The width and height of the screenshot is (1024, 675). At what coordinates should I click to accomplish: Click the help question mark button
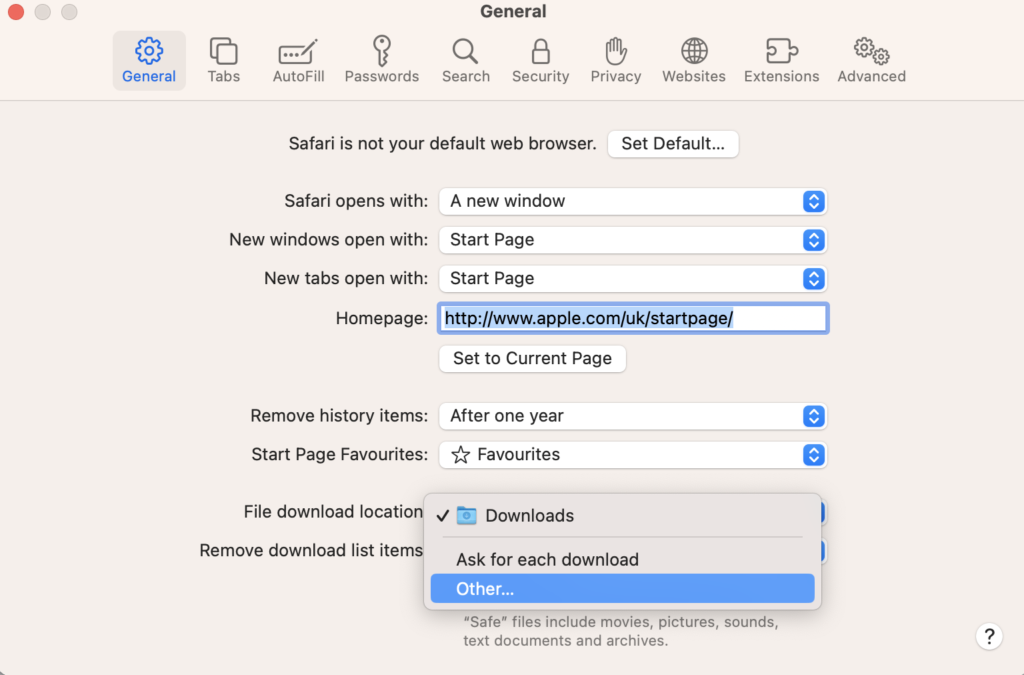989,636
